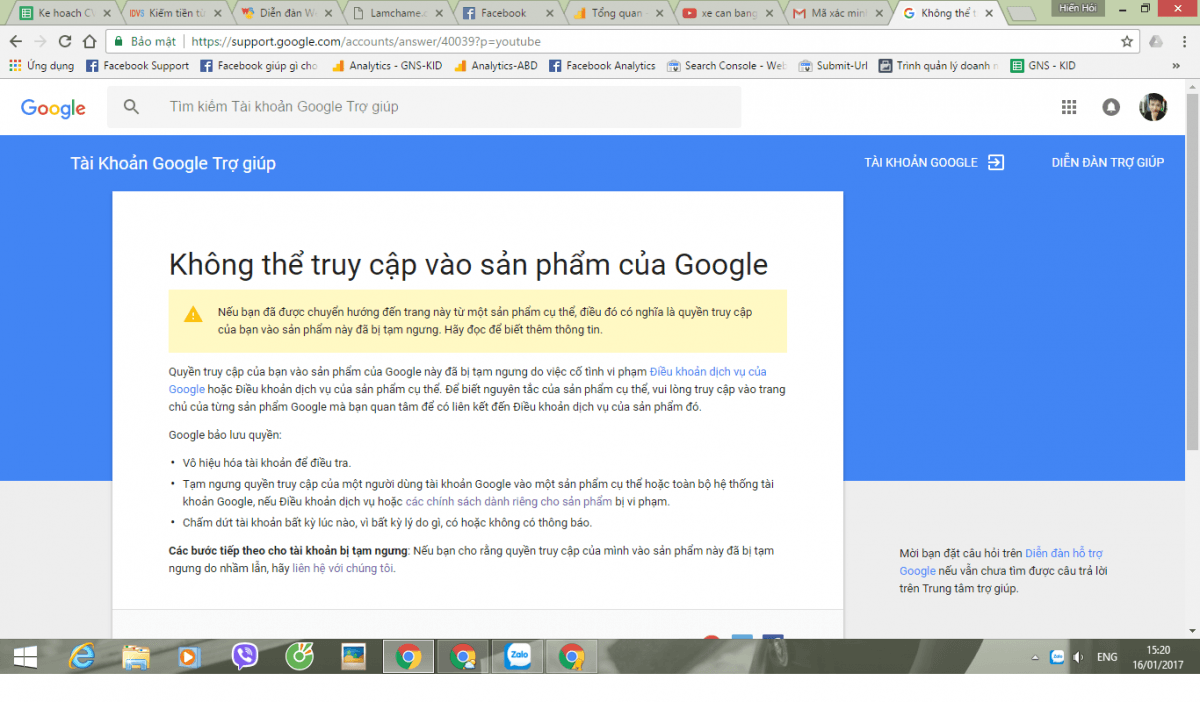Switch to the xe can bang YouTube tab
Viewport: 1200px width, 702px height.
725,13
